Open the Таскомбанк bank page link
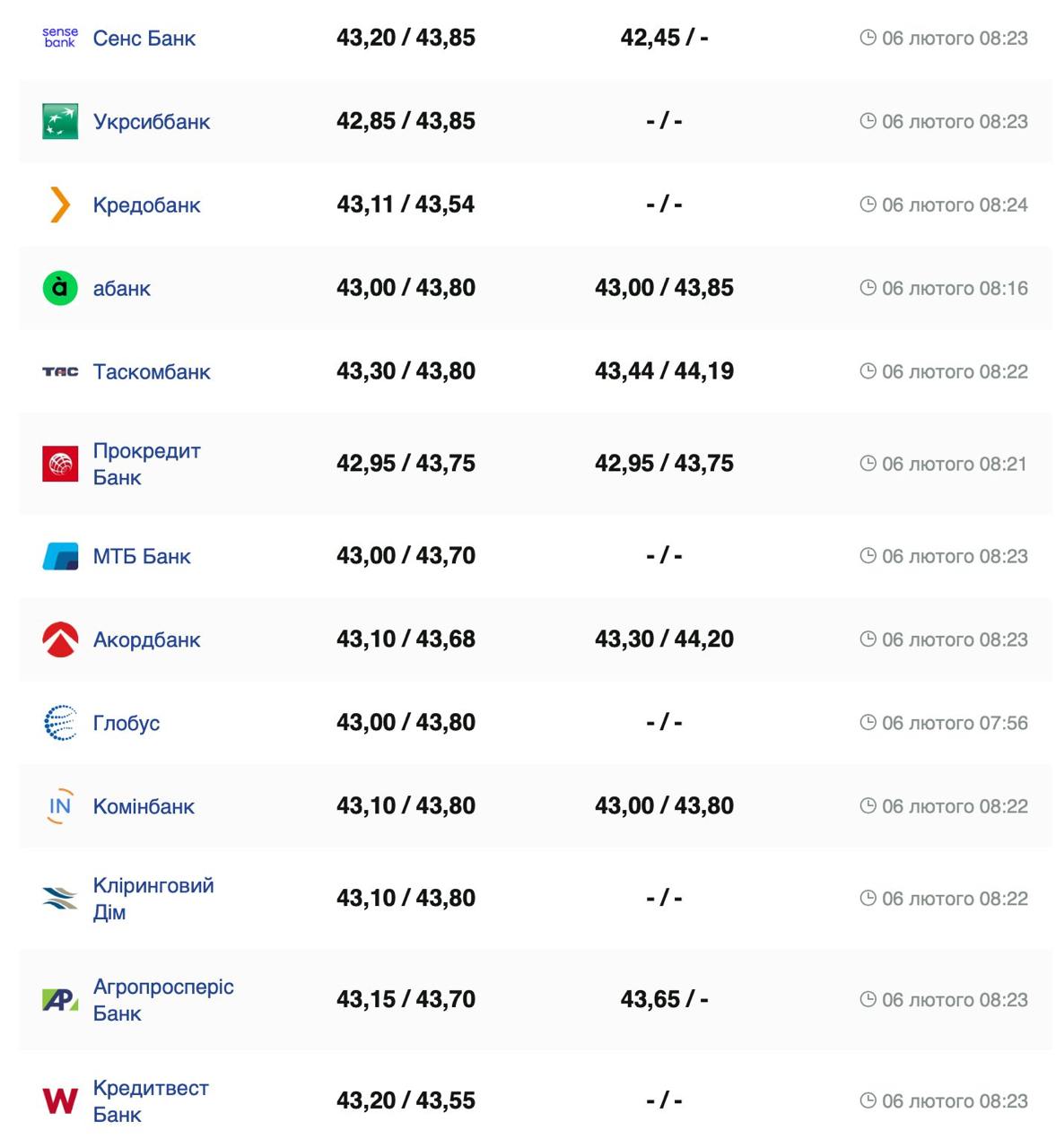 pos(152,372)
